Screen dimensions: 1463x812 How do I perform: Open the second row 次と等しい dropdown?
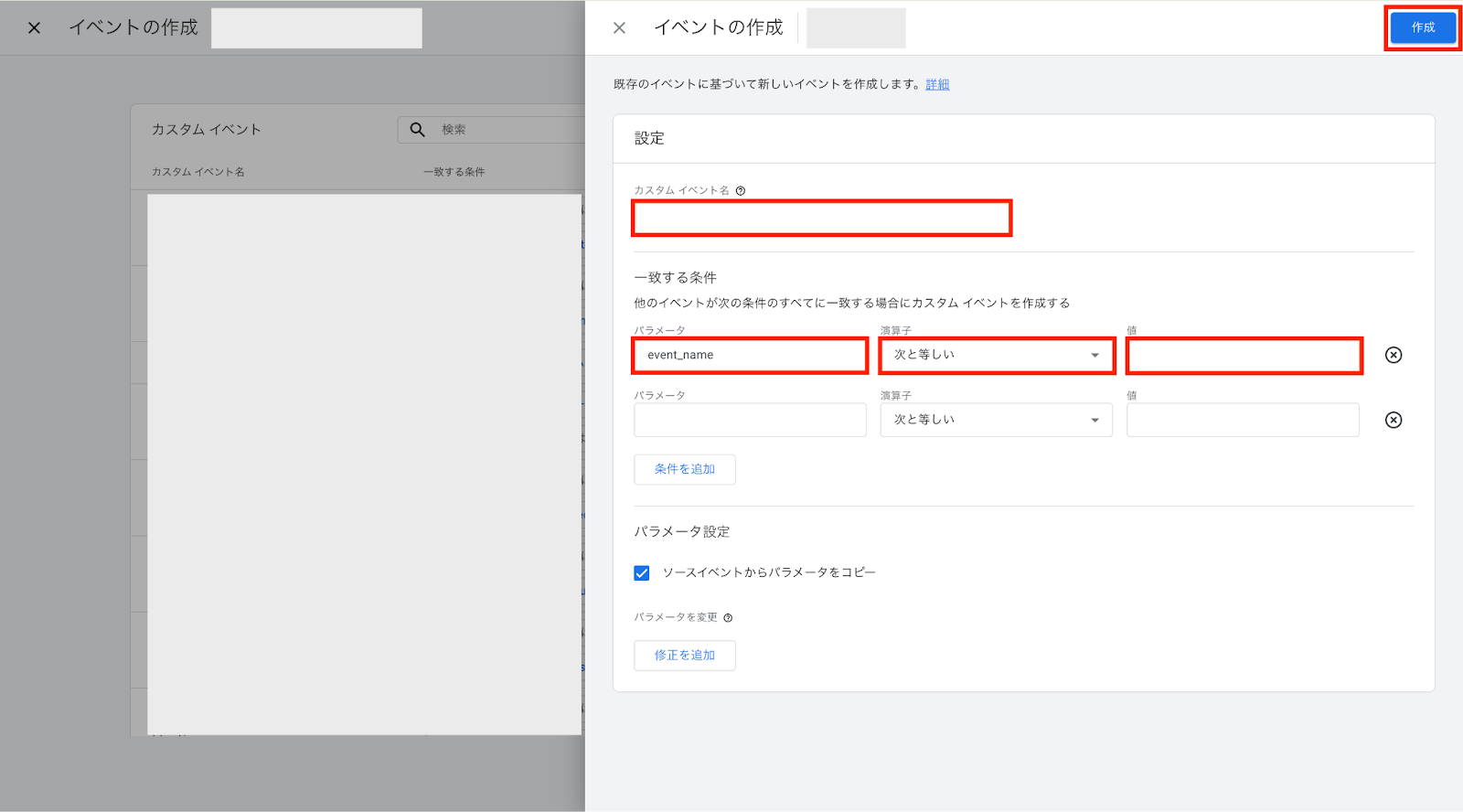tap(997, 420)
